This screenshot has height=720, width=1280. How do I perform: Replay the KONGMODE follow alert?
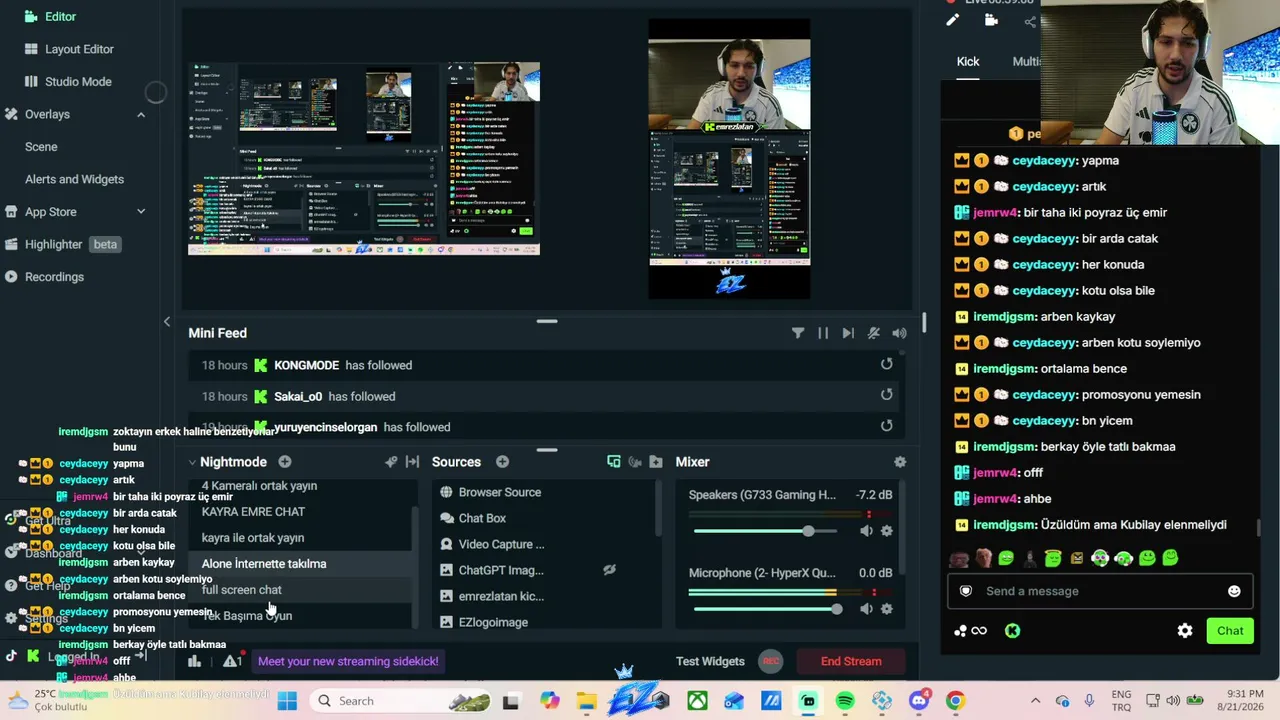(x=886, y=365)
